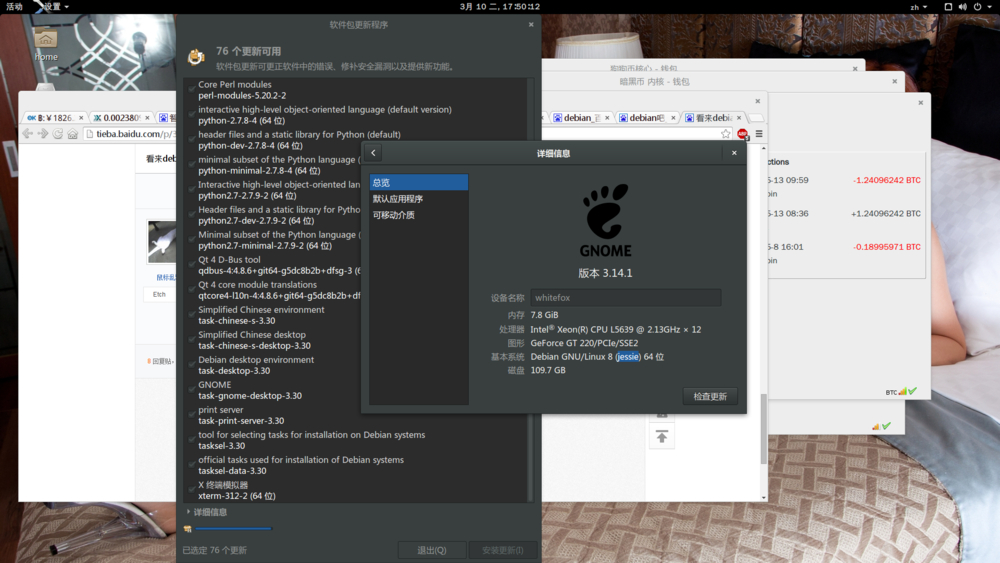
Task: Uncheck the python-2.7.8-4 update
Action: [192, 115]
